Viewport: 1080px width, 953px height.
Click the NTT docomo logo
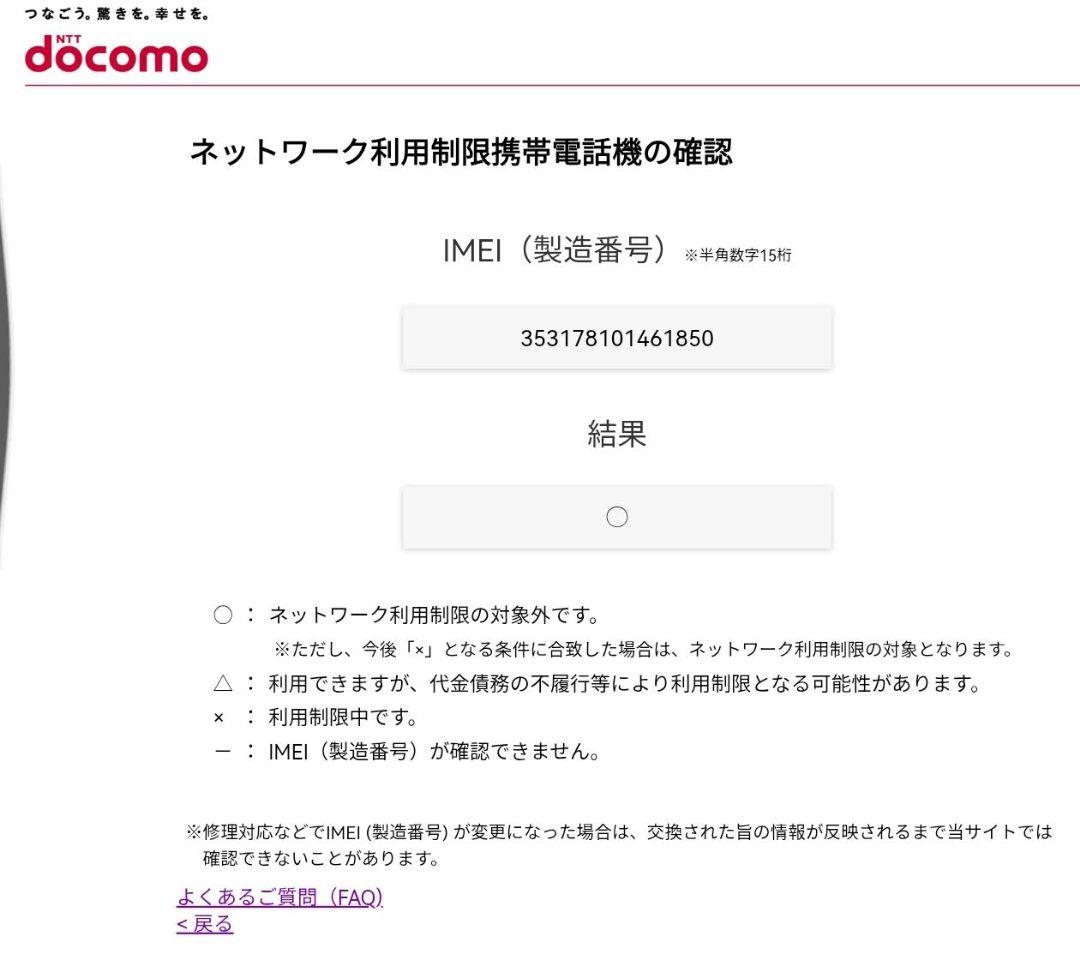coord(115,55)
